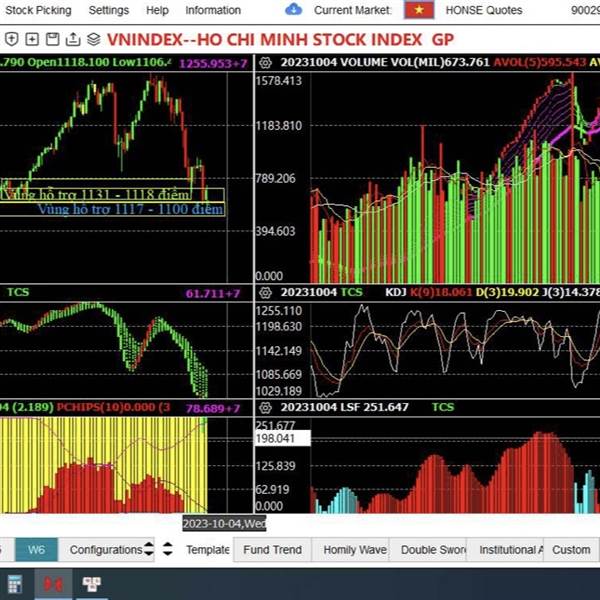Click the PCHIPS(10)0.000 label
Viewport: 600px width, 600px height.
tap(106, 407)
